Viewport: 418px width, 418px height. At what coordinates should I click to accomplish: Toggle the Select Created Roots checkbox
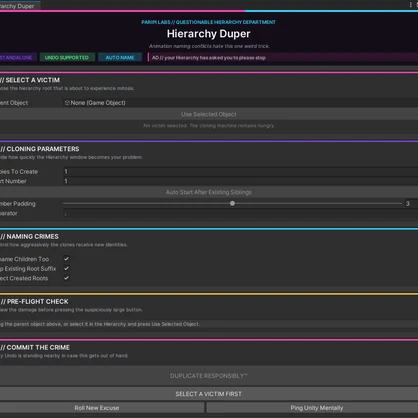pos(67,278)
